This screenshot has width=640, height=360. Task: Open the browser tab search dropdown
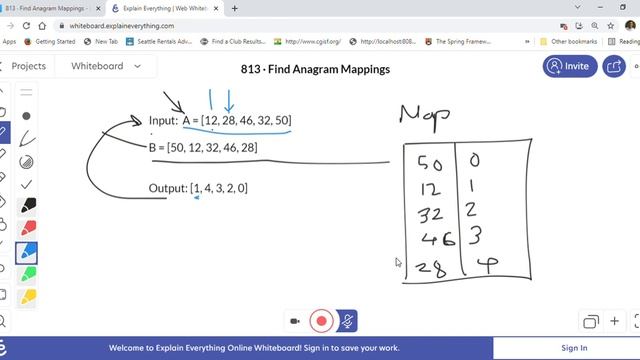tap(577, 7)
